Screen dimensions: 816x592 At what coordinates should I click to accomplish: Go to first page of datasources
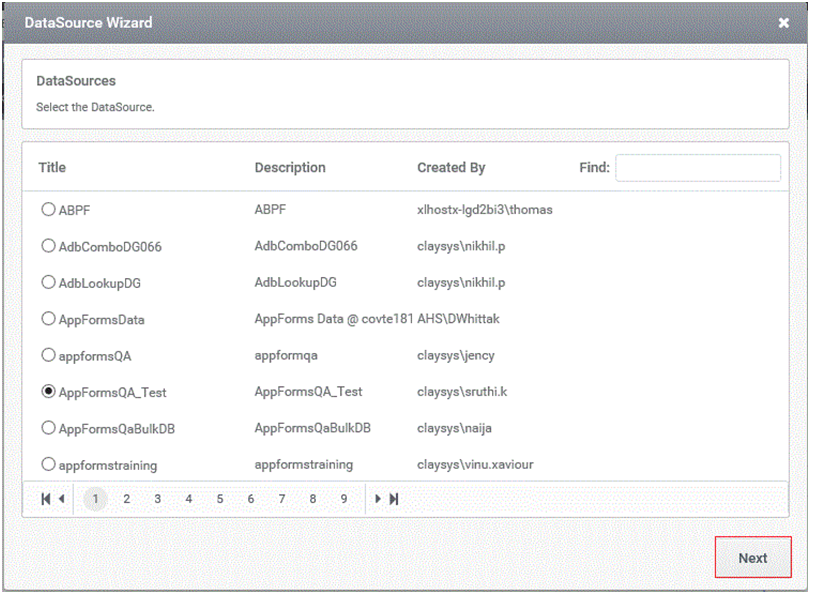click(45, 499)
